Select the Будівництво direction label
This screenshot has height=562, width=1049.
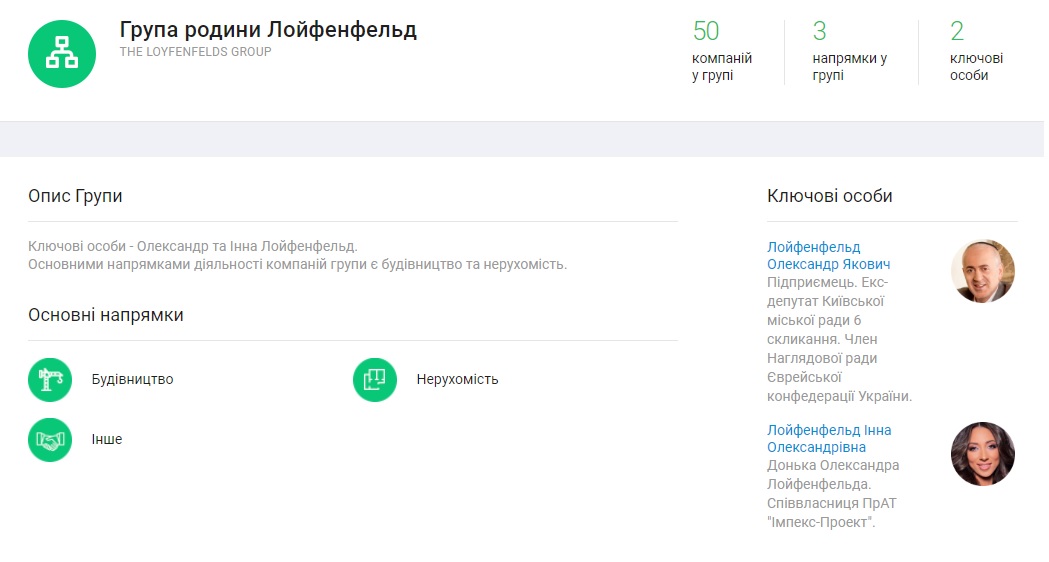point(132,380)
